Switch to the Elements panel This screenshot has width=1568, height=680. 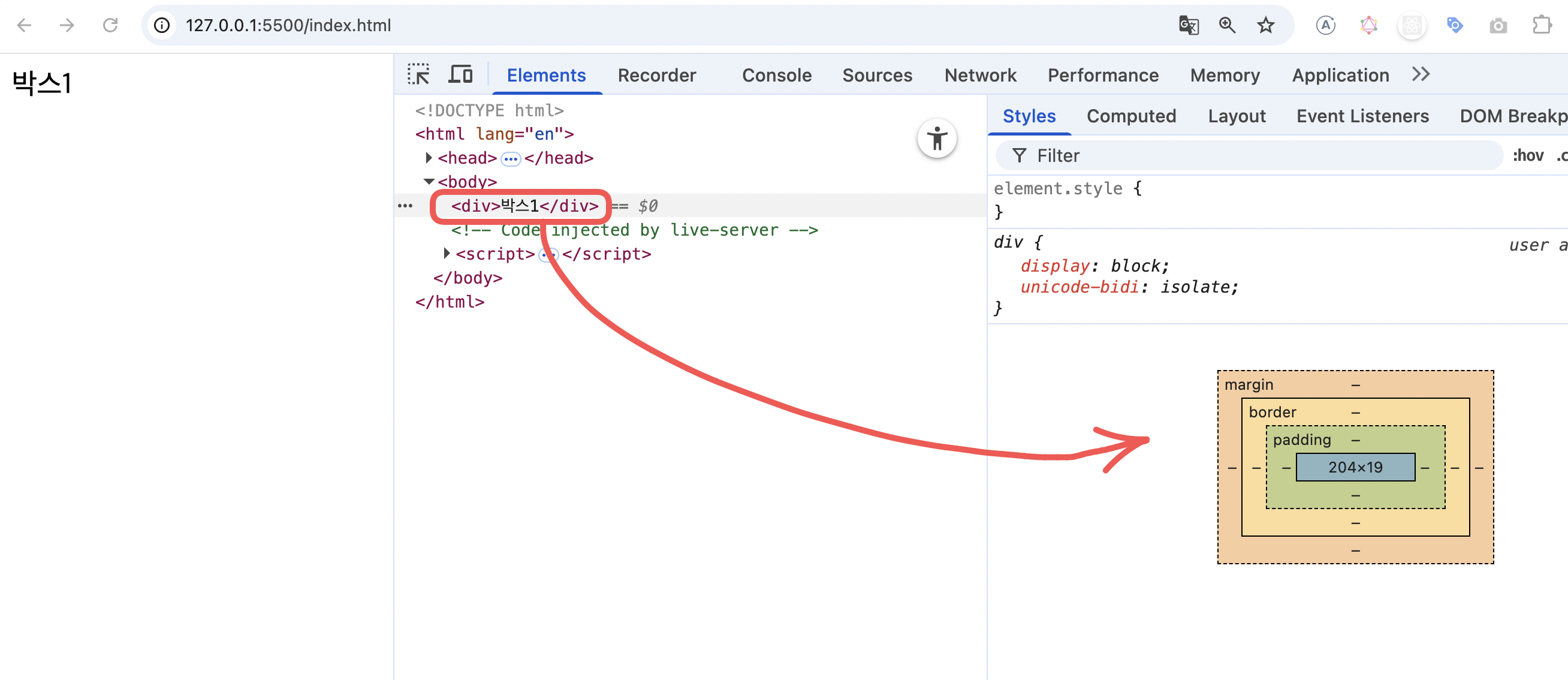[546, 75]
